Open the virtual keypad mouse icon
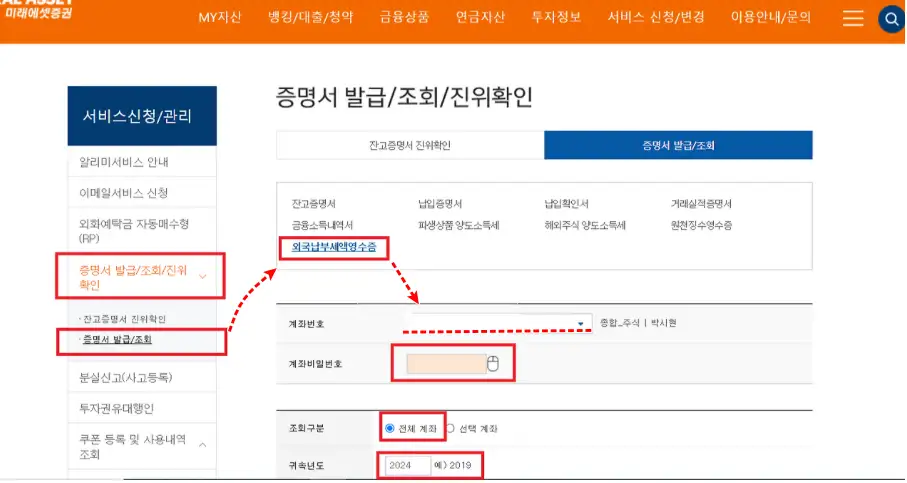 pos(492,364)
